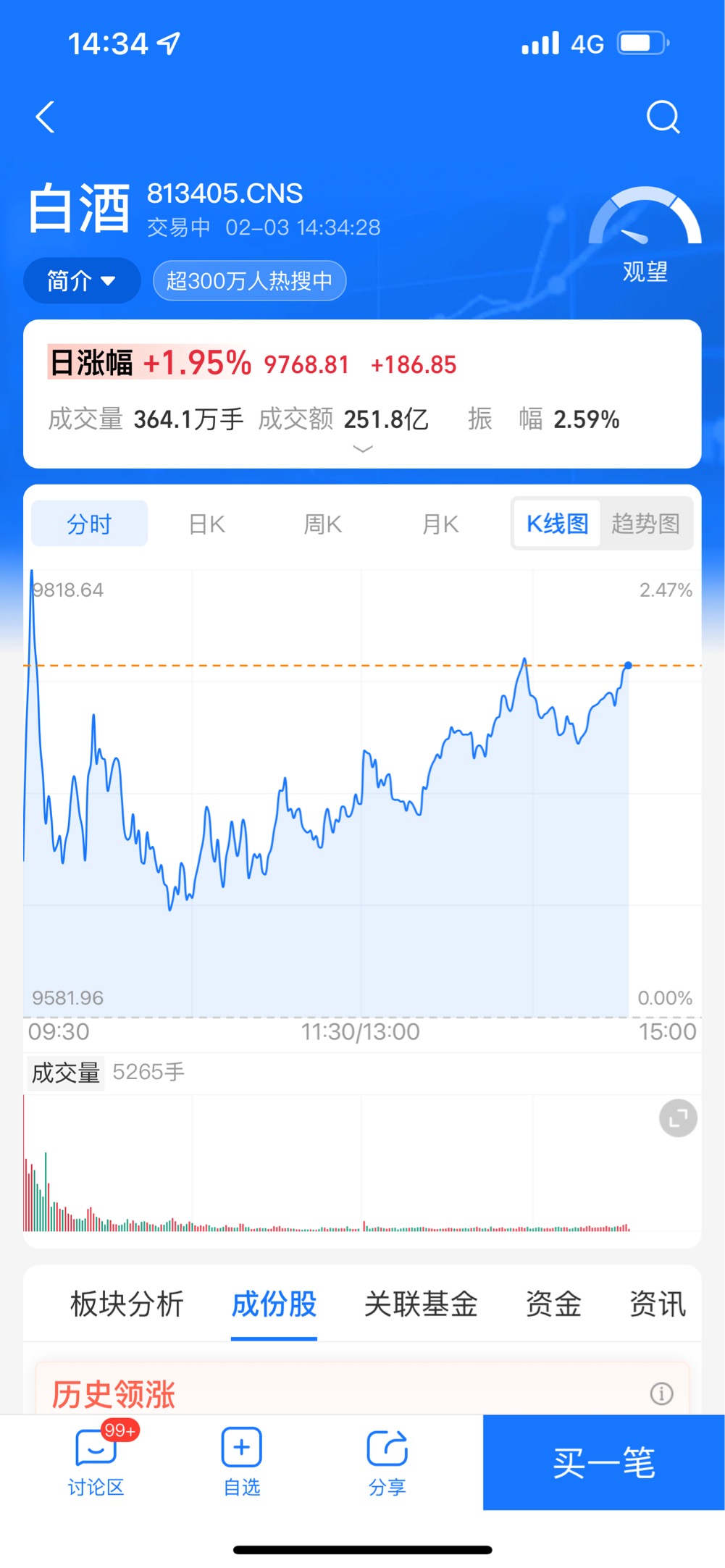Open search with magnifier icon
The height and width of the screenshot is (1568, 725).
point(663,117)
